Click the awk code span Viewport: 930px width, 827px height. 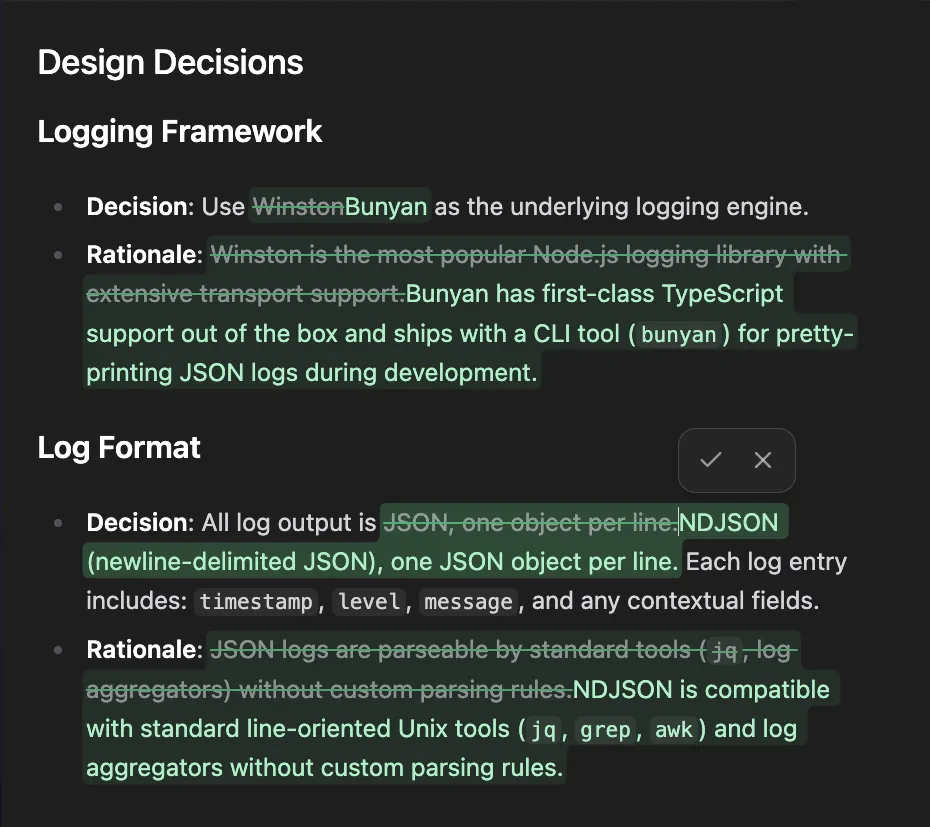(674, 730)
